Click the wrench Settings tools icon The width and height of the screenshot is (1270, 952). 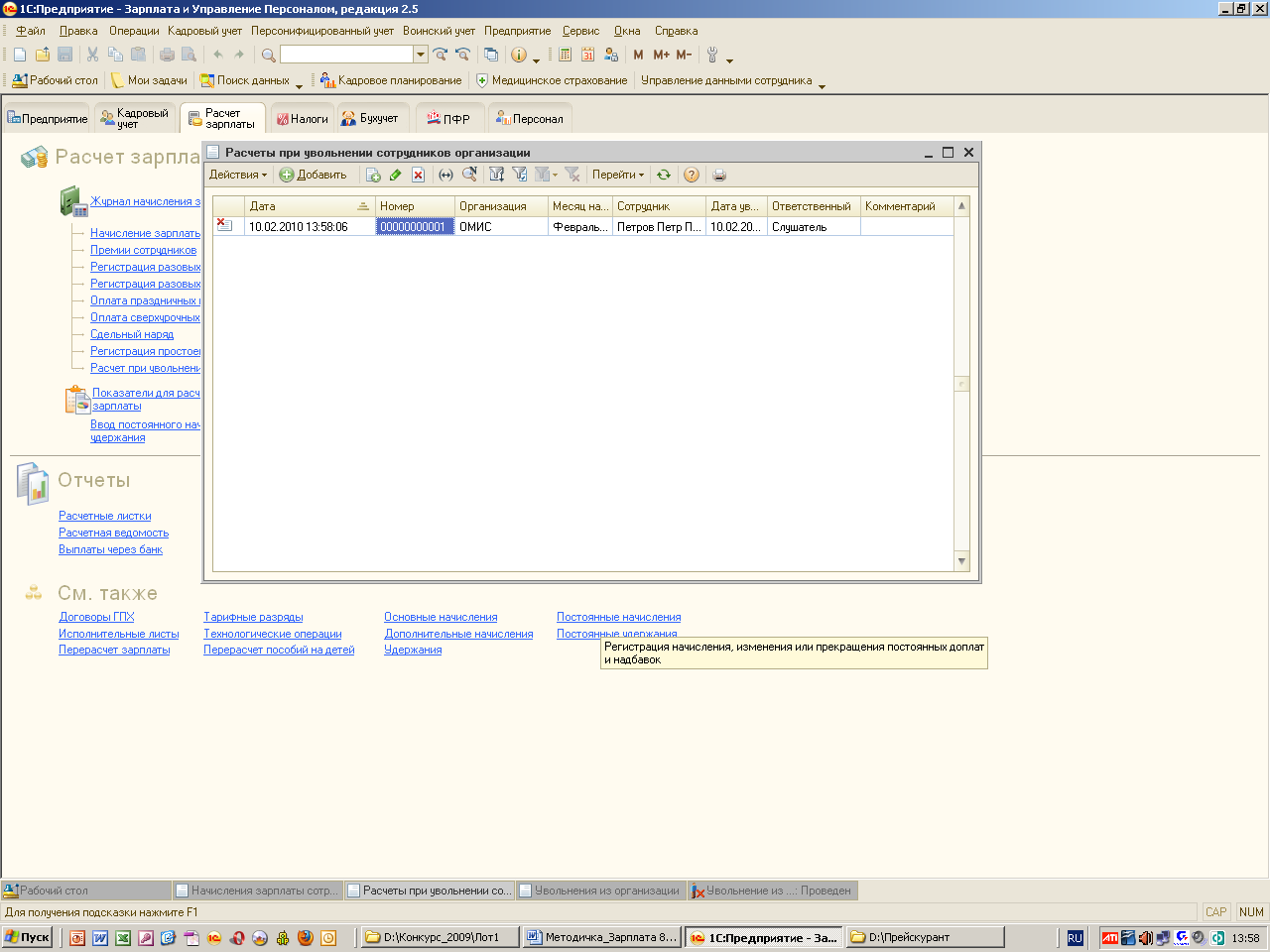coord(712,55)
